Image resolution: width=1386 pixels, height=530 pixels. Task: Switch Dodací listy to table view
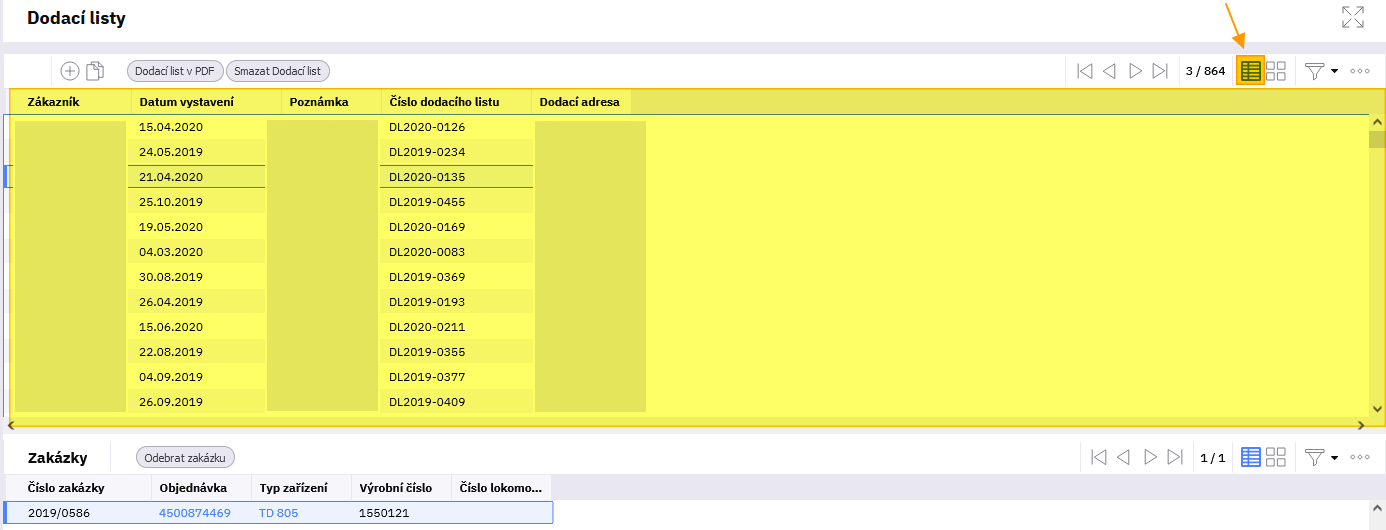[1250, 71]
